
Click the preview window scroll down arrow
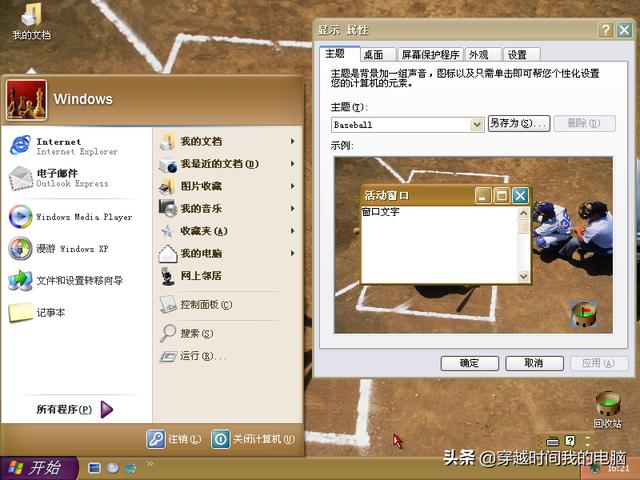[x=523, y=276]
